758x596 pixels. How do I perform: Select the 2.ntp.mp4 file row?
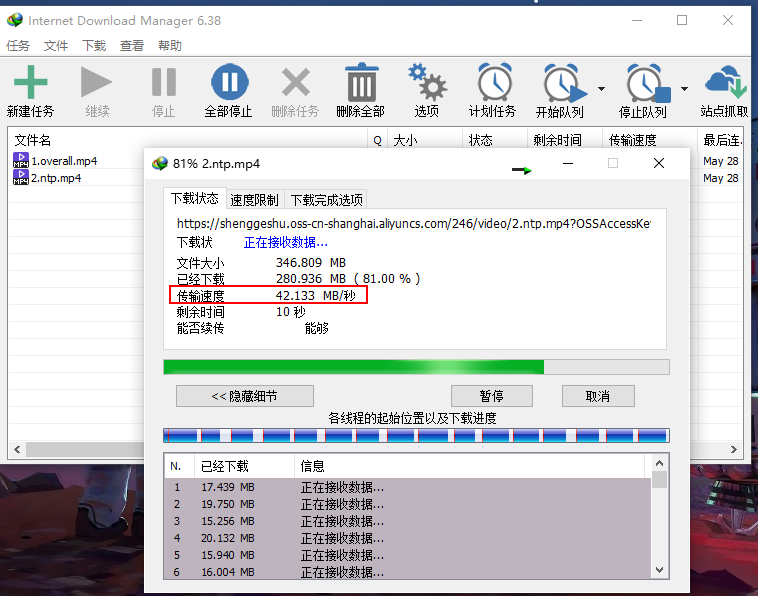tap(77, 177)
